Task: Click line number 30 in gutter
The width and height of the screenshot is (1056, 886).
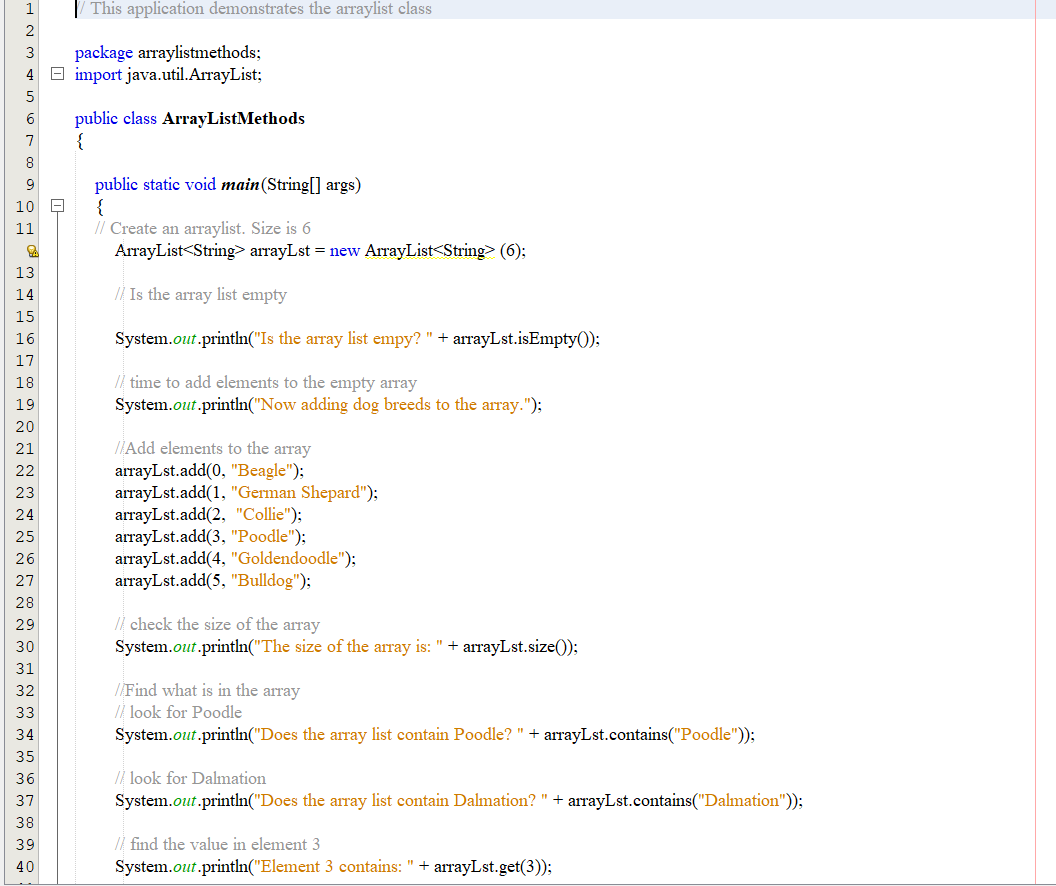Action: pyautogui.click(x=25, y=647)
